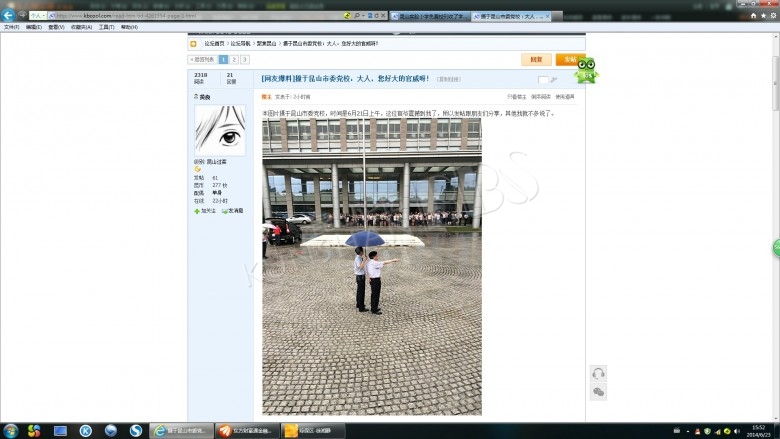Go to page 1 of thread

pos(223,60)
